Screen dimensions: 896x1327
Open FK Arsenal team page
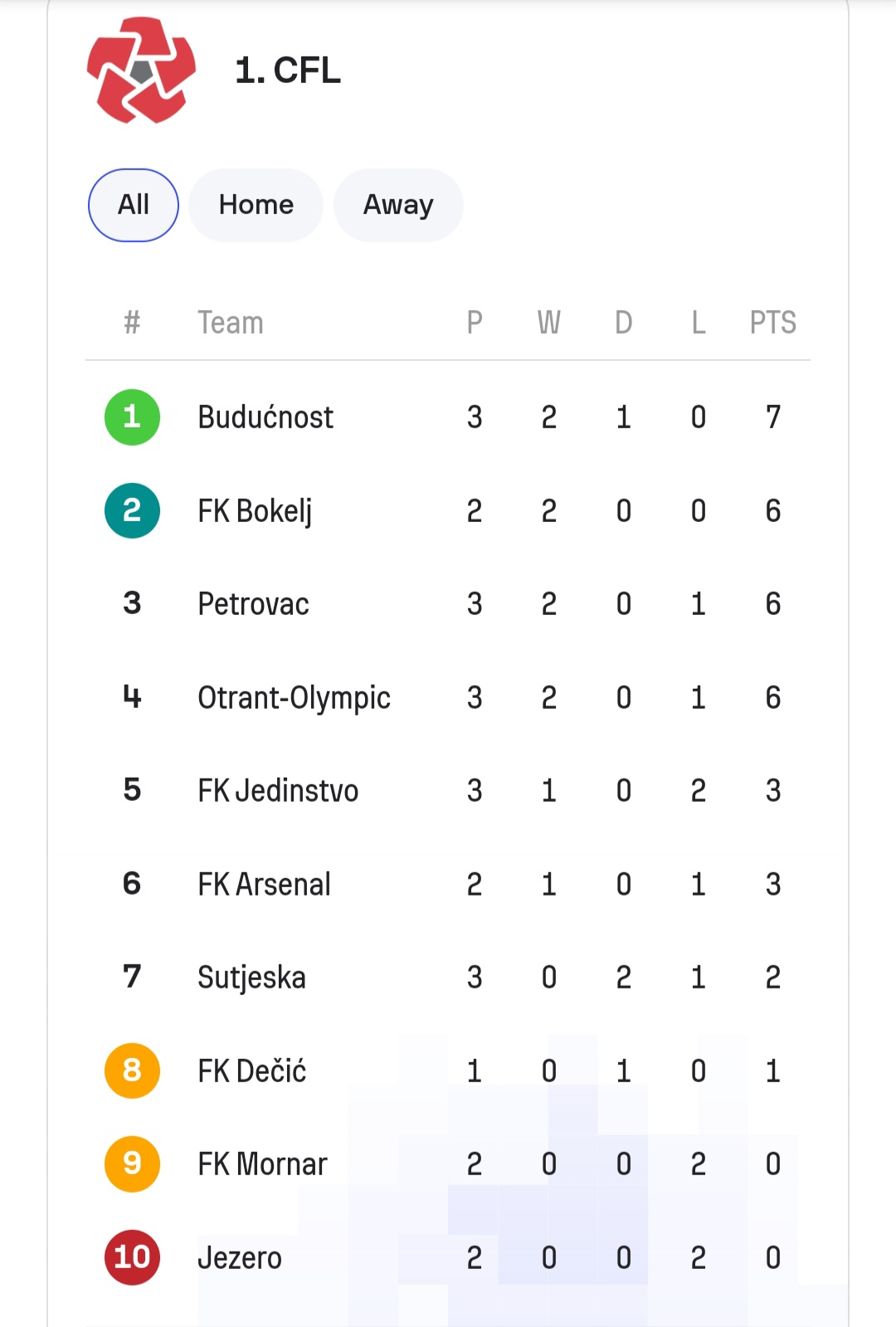point(264,885)
